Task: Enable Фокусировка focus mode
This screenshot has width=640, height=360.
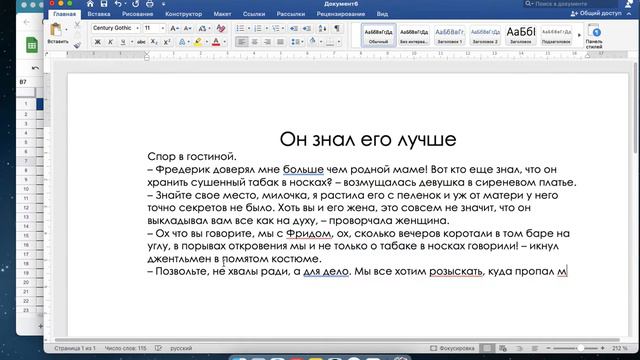Action: [452, 348]
